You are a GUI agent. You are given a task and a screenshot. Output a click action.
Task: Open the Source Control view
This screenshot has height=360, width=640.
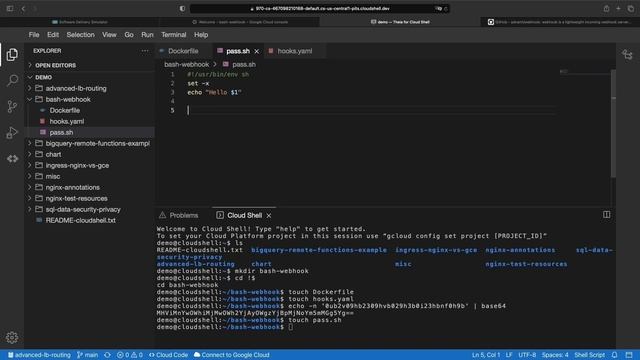[12, 107]
